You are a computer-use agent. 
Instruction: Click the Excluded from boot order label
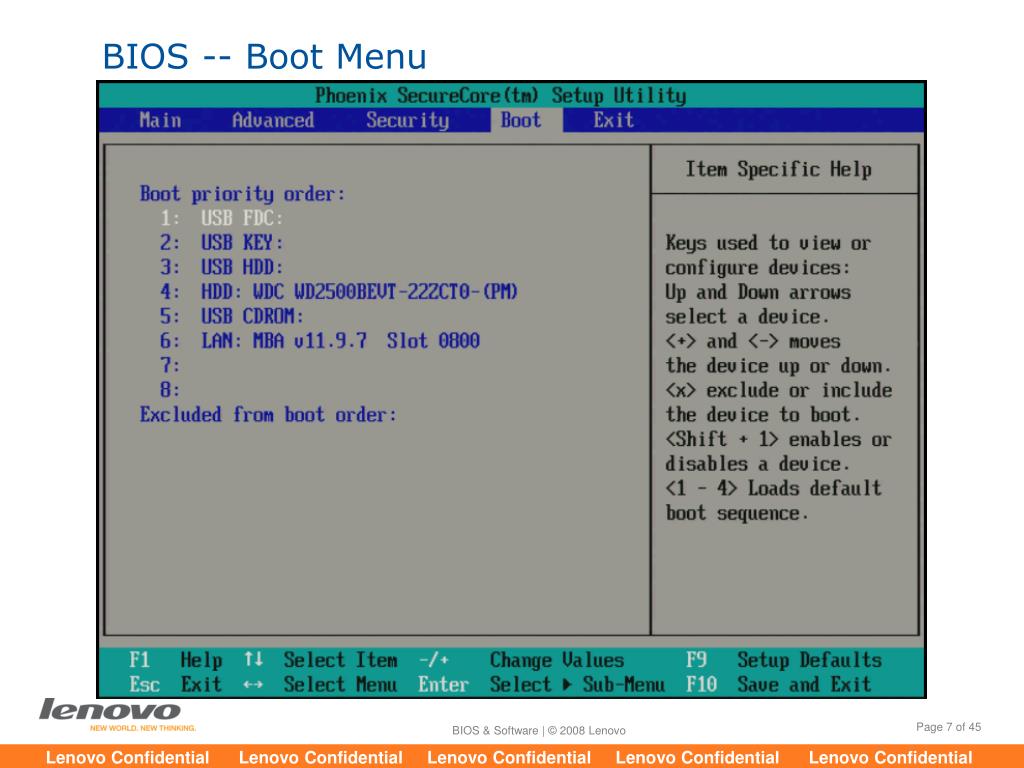(x=268, y=415)
